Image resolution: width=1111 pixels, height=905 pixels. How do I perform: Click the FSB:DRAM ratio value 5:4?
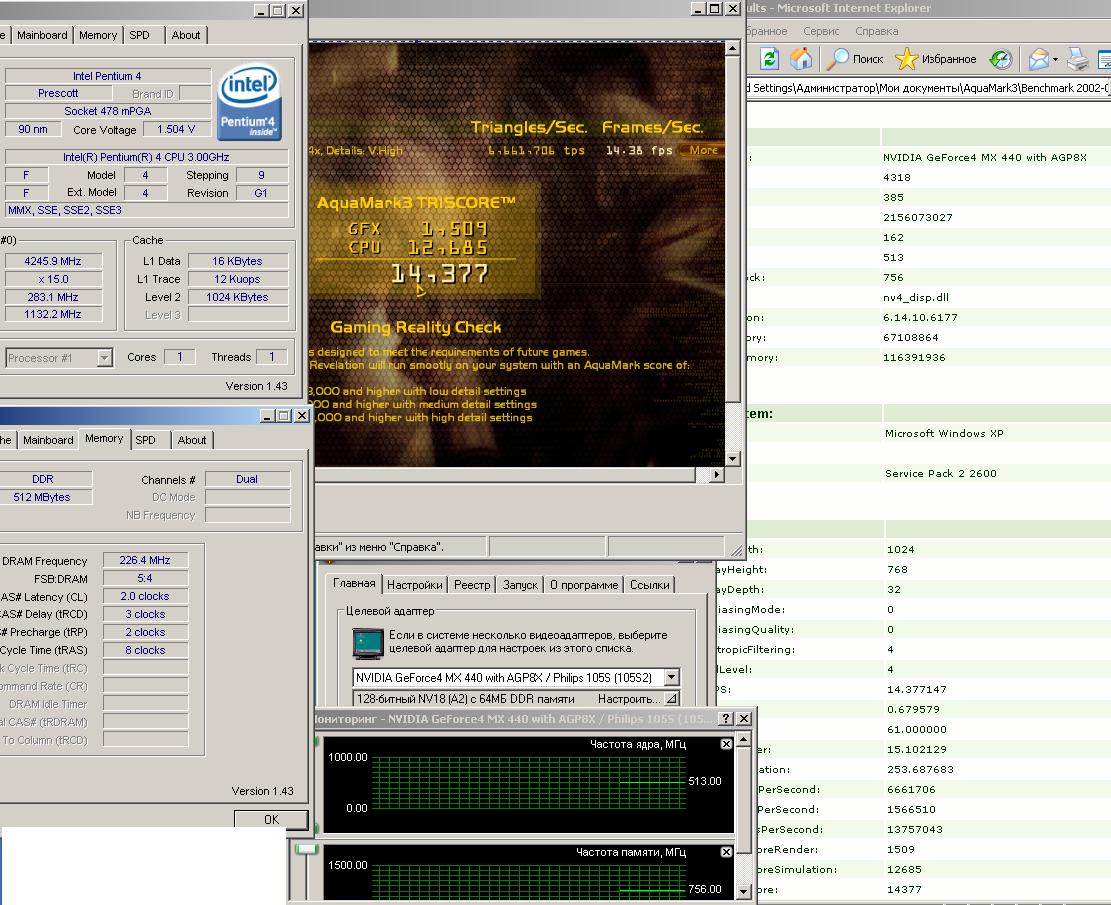pyautogui.click(x=145, y=578)
